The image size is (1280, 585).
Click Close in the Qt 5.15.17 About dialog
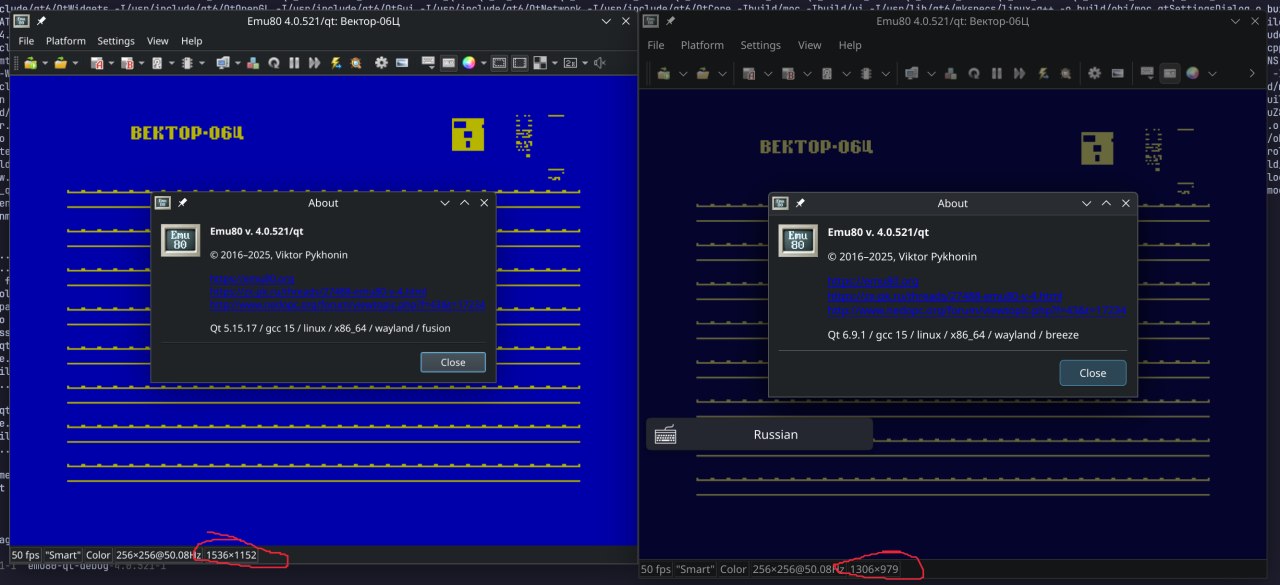453,362
